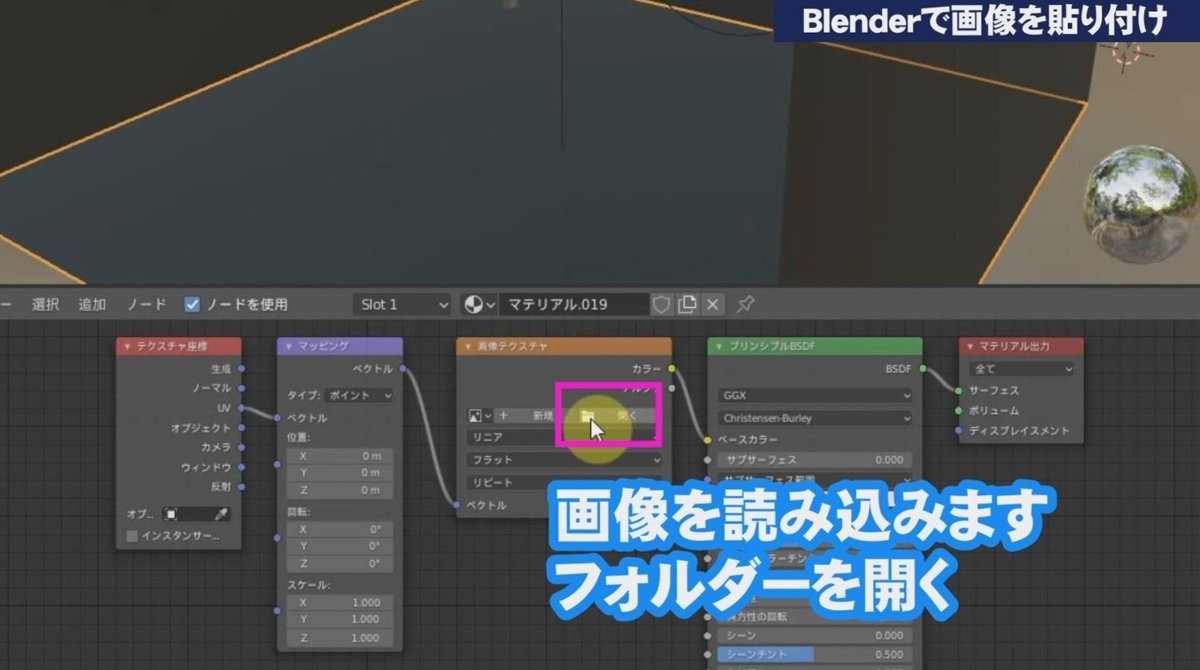Click the 回転 Y 0° field
Screen dimensions: 1200x670
[x=340, y=546]
